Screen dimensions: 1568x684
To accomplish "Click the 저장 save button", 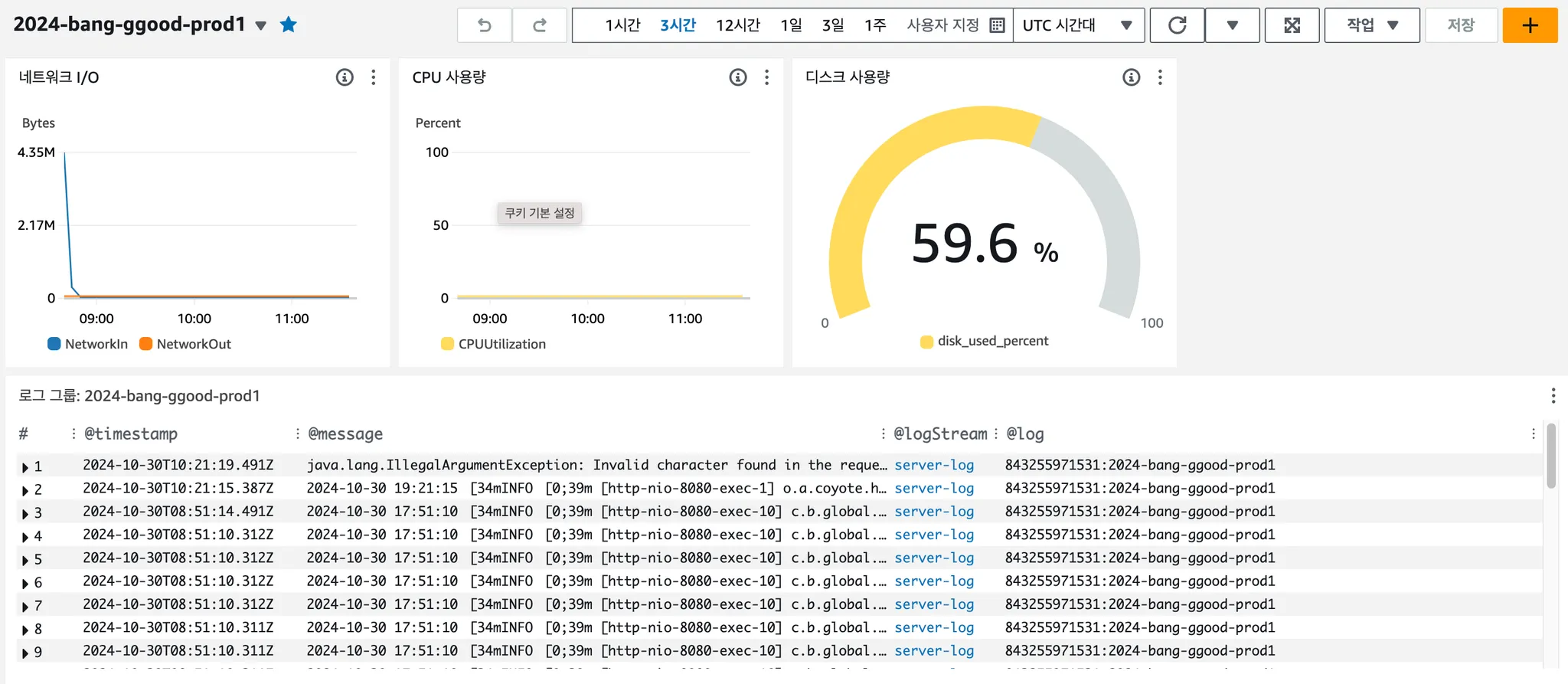I will [1461, 25].
